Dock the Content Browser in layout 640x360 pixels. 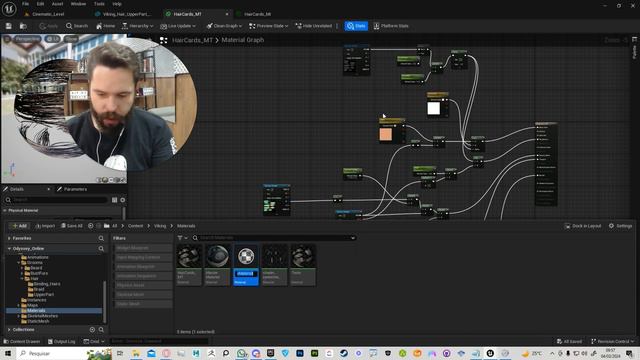(x=583, y=226)
